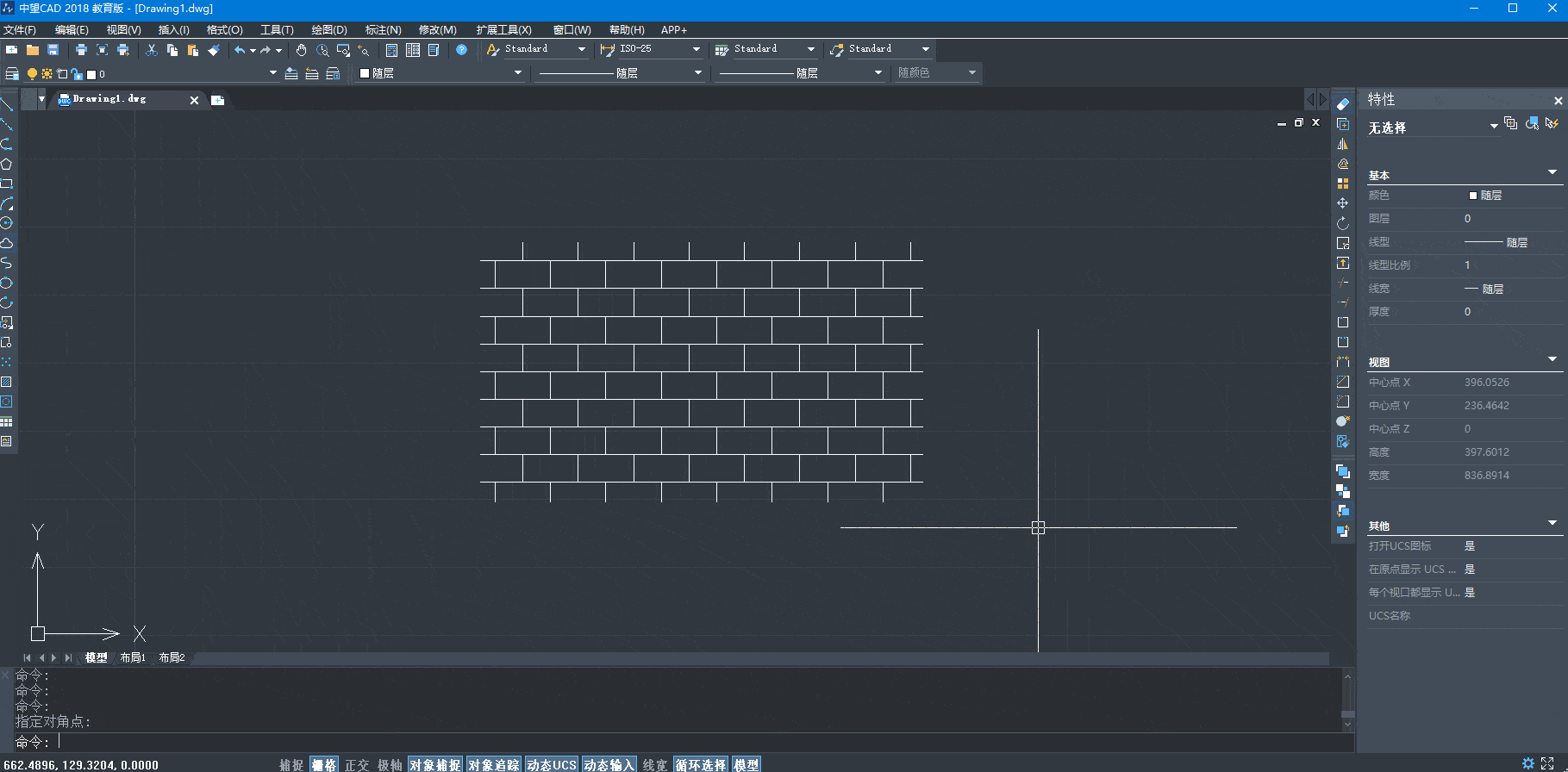Select the Polygon drawing tool
The width and height of the screenshot is (1568, 772).
click(x=7, y=164)
